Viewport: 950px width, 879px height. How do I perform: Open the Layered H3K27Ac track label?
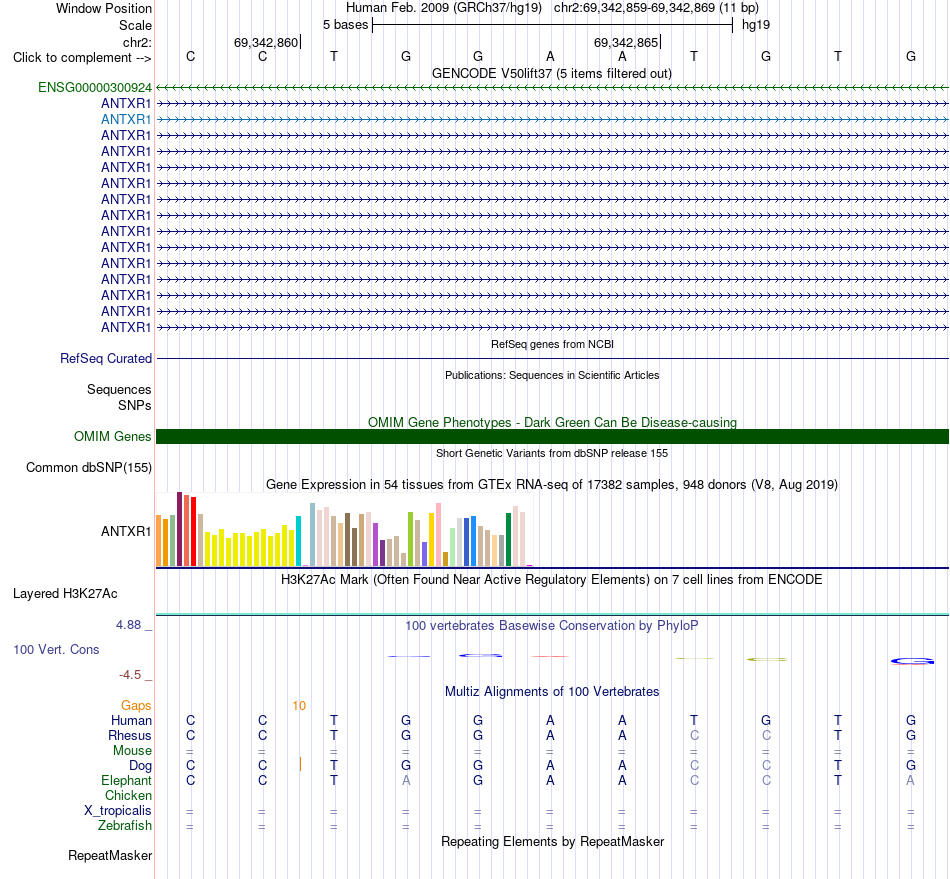(65, 594)
